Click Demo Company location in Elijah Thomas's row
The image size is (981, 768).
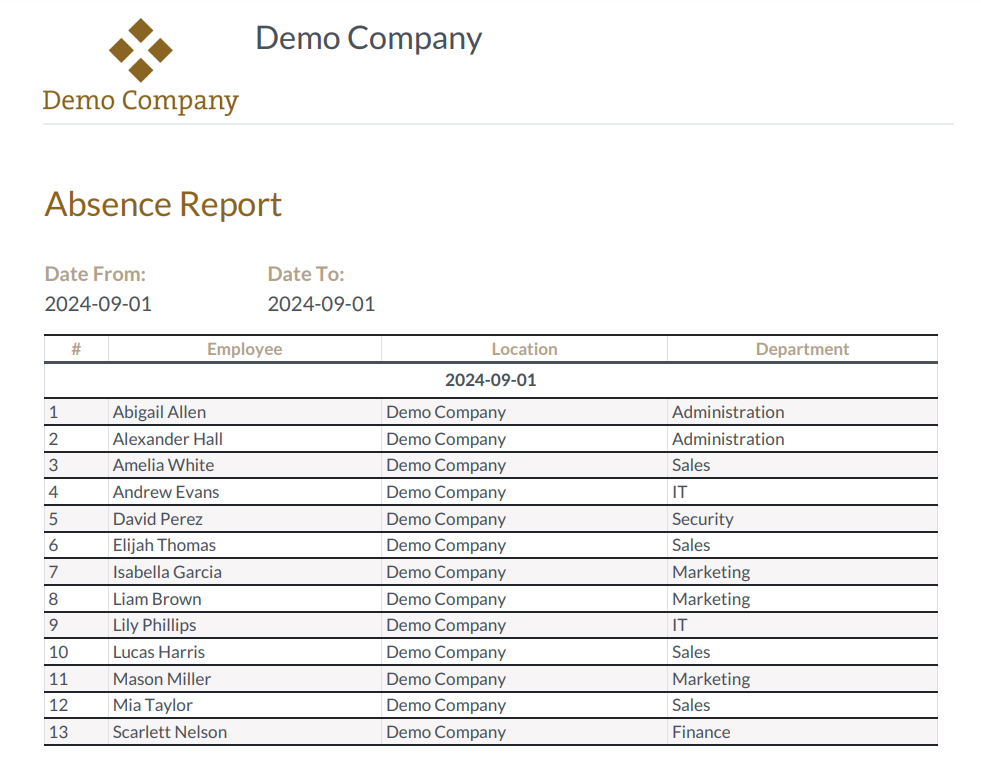click(x=446, y=545)
